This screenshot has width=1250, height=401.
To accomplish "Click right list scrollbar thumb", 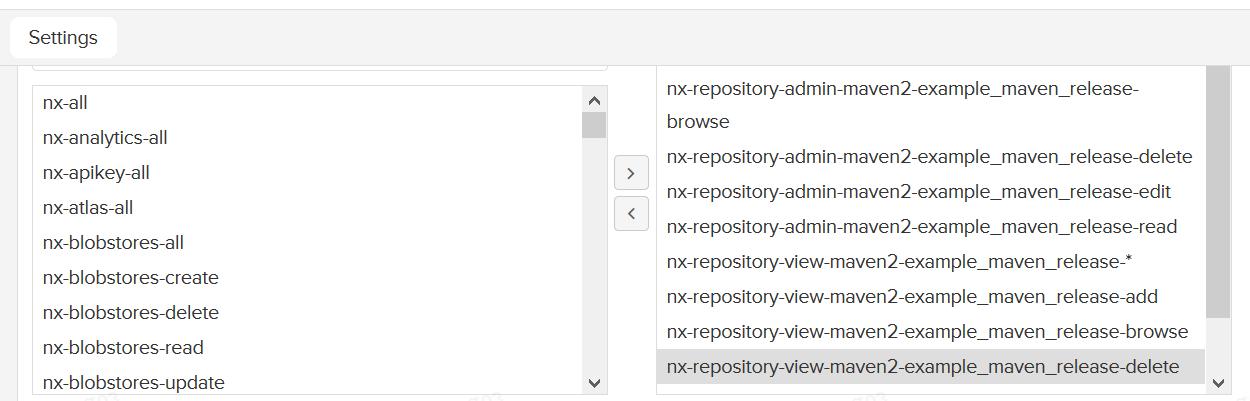I will click(1218, 192).
